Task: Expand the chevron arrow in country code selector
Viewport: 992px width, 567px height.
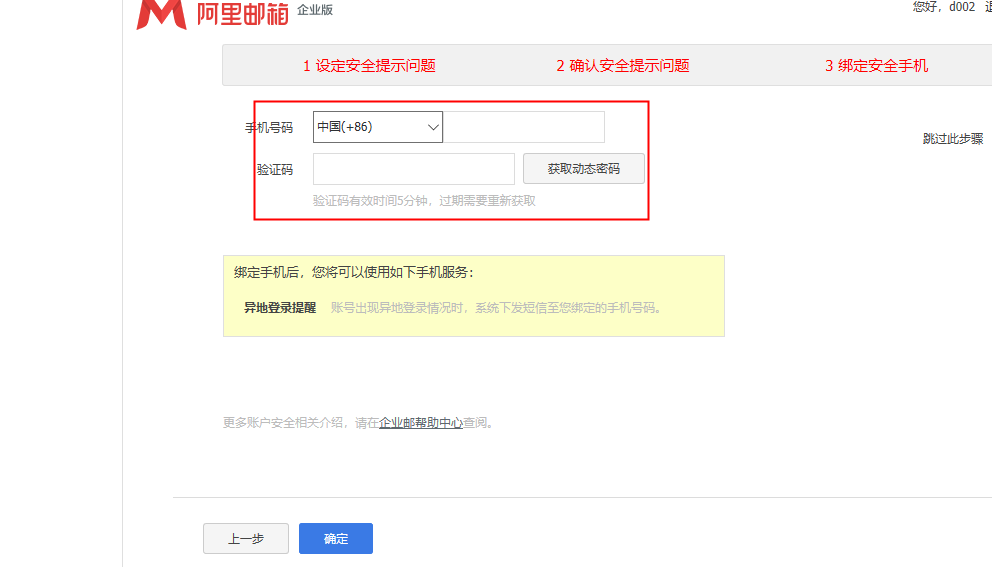Action: pyautogui.click(x=433, y=127)
